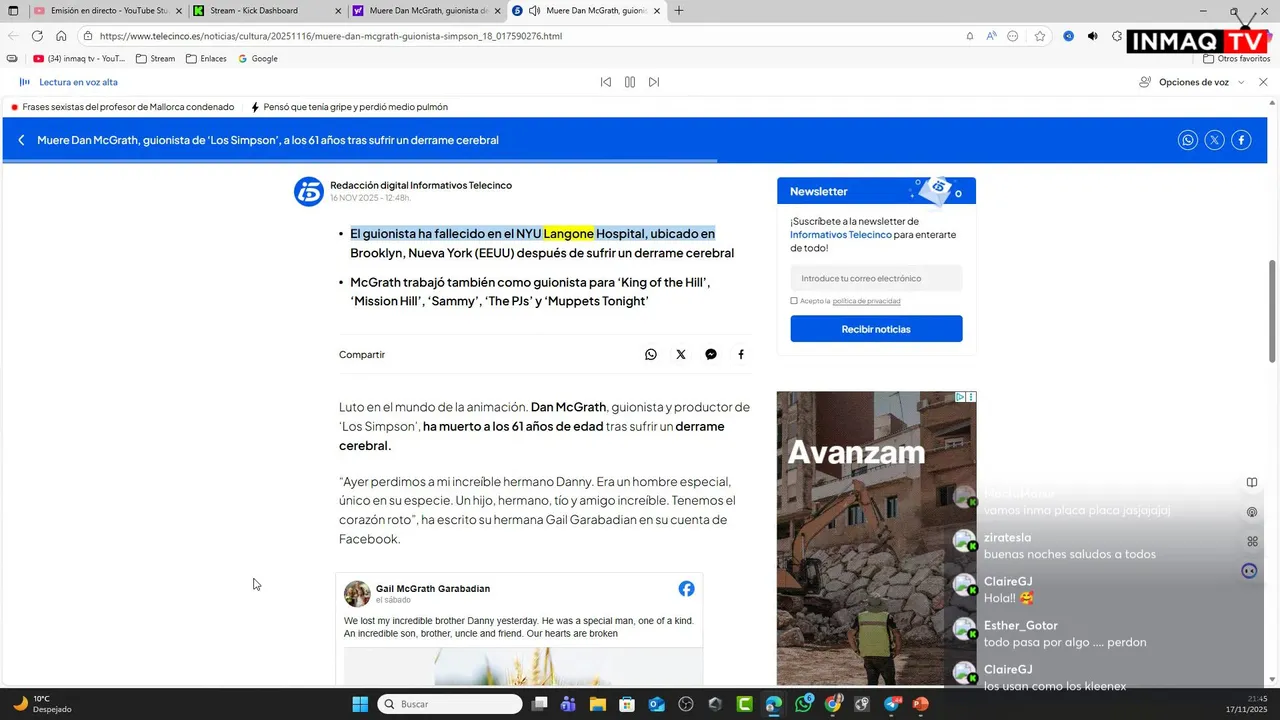Image resolution: width=1280 pixels, height=720 pixels.
Task: Share on X in Compartir row
Action: pos(681,354)
